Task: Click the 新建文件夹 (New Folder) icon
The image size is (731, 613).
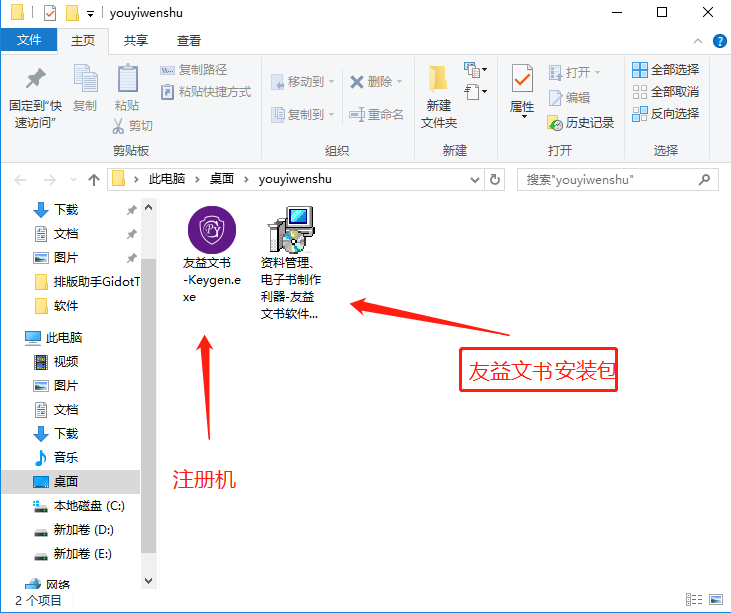Action: pos(438,80)
